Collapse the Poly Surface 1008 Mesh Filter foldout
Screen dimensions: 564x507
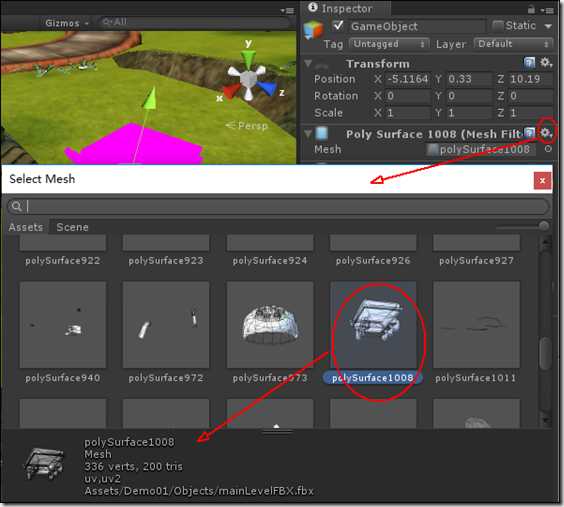(308, 134)
